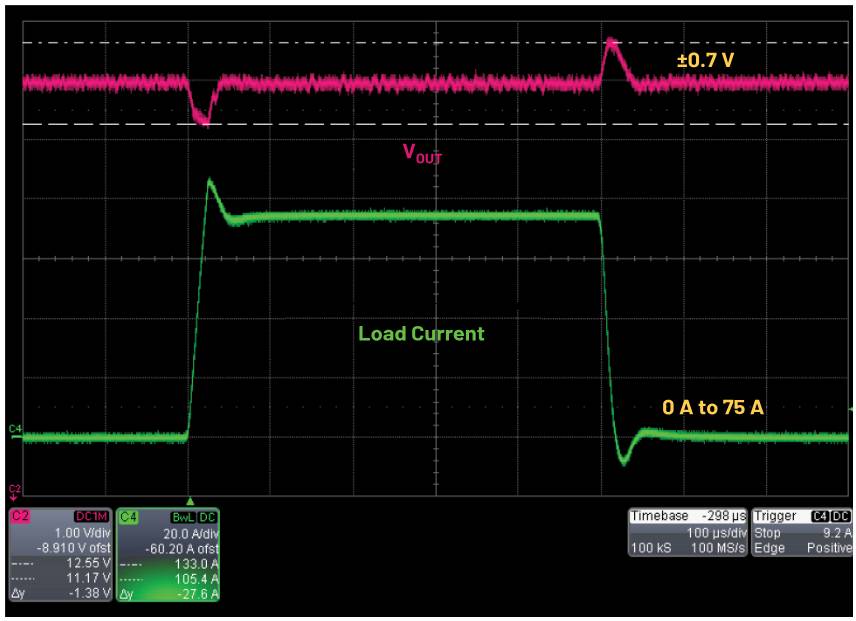The width and height of the screenshot is (856, 621).
Task: Open the C2 channel descriptor label
Action: tap(20, 516)
